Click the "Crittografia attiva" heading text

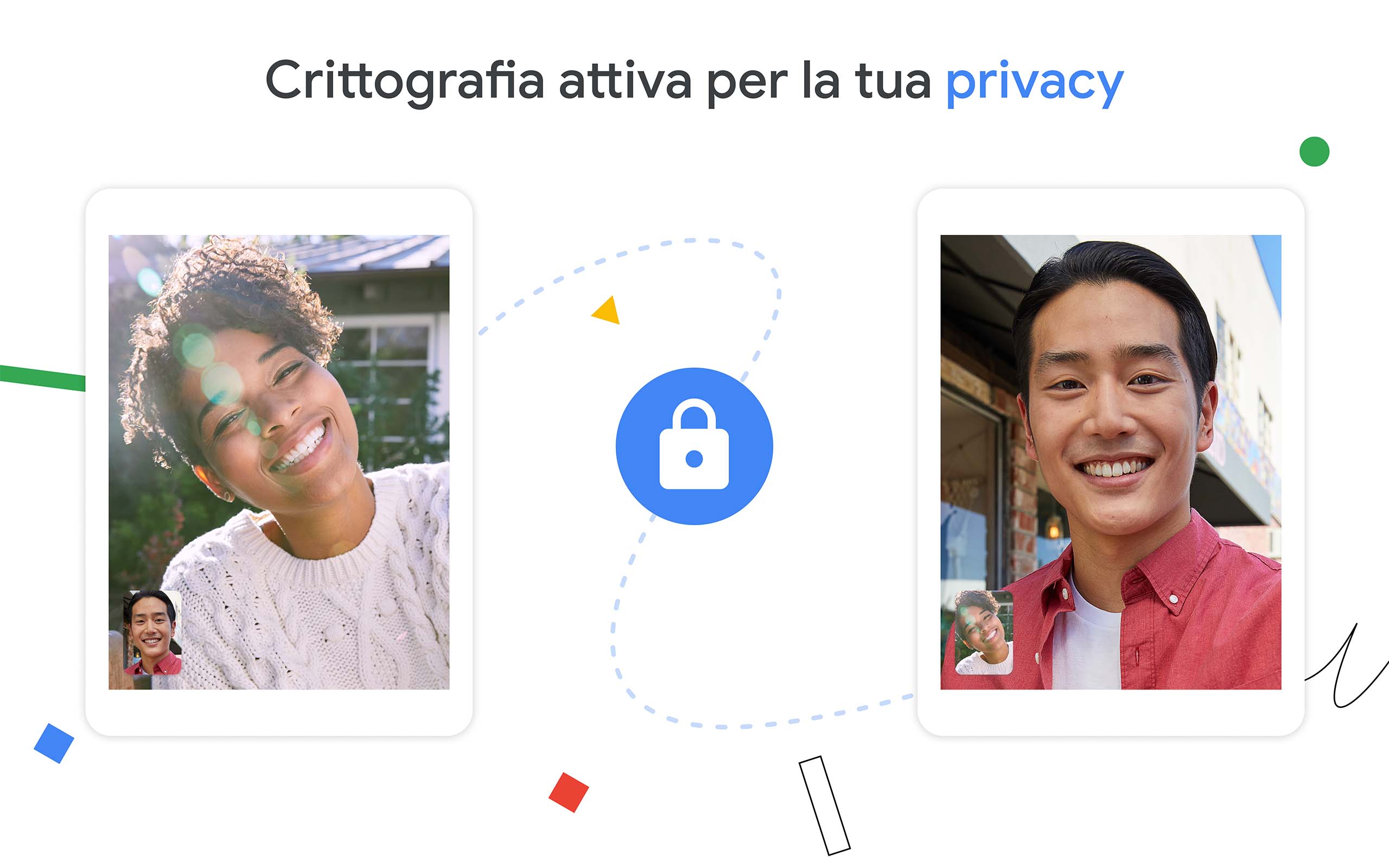477,83
